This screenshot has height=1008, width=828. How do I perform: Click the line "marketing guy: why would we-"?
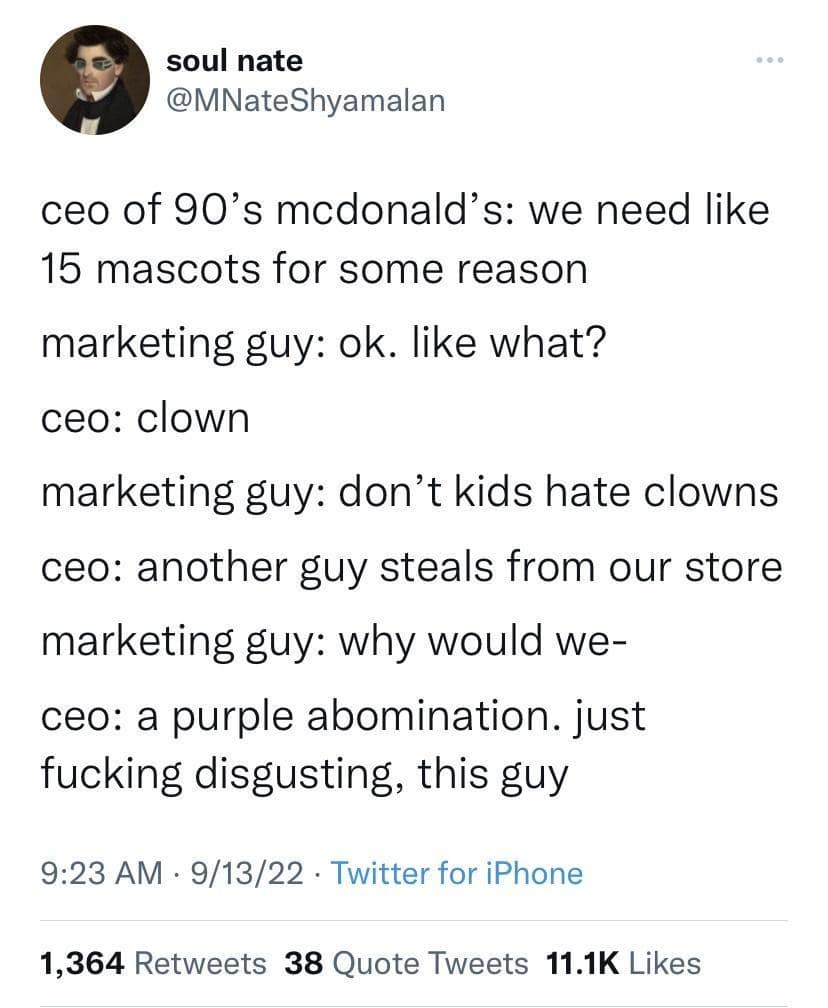[335, 641]
